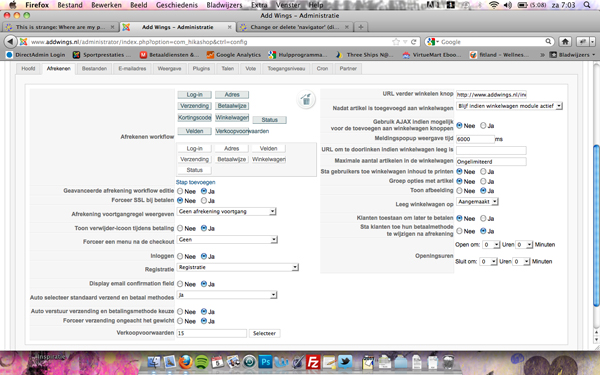
Task: Open the Nadat artikel is toegevoegd dropdown
Action: coord(509,106)
